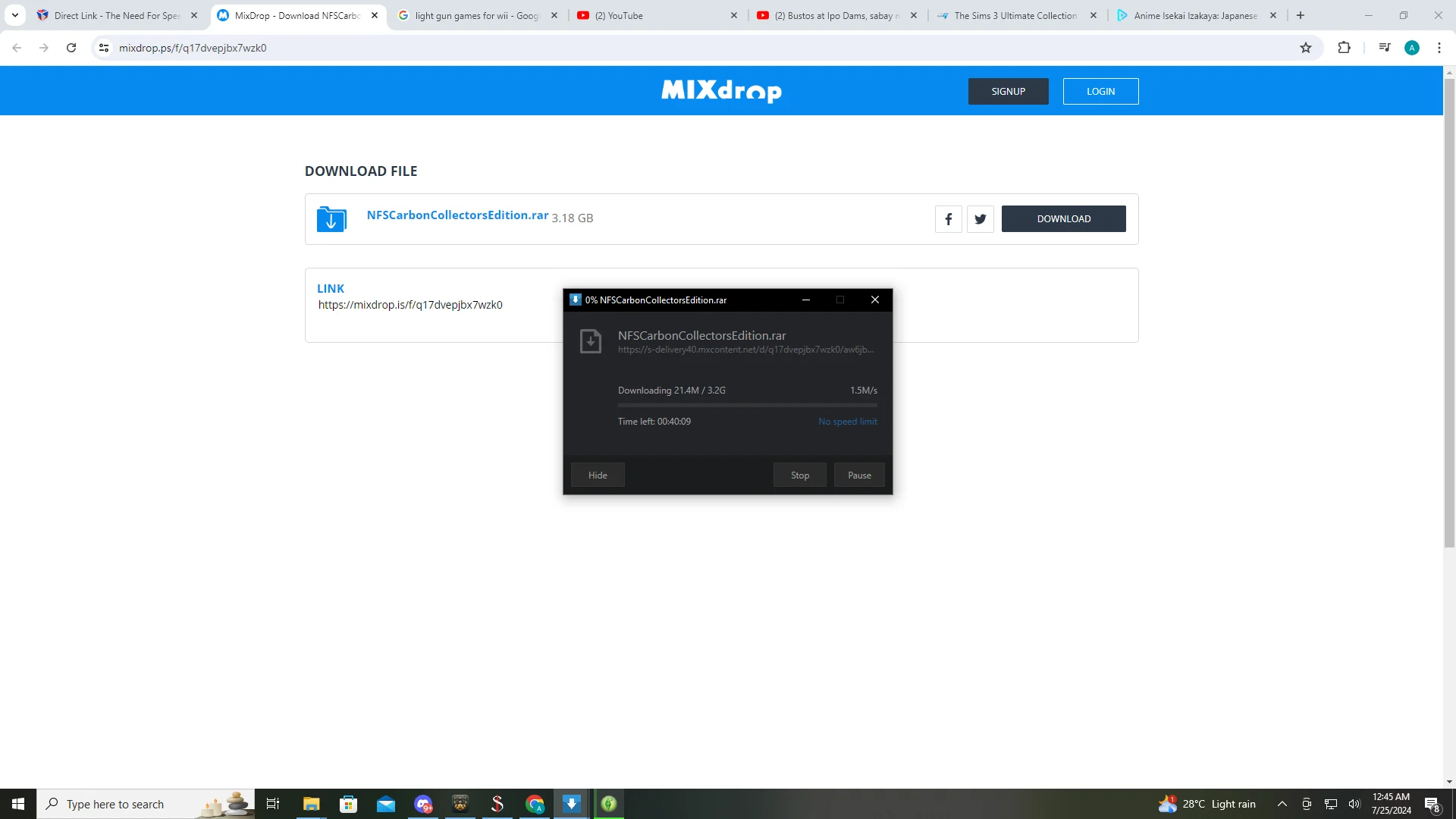Viewport: 1456px width, 819px height.
Task: Open the Chrome three-dot menu
Action: [x=1439, y=48]
